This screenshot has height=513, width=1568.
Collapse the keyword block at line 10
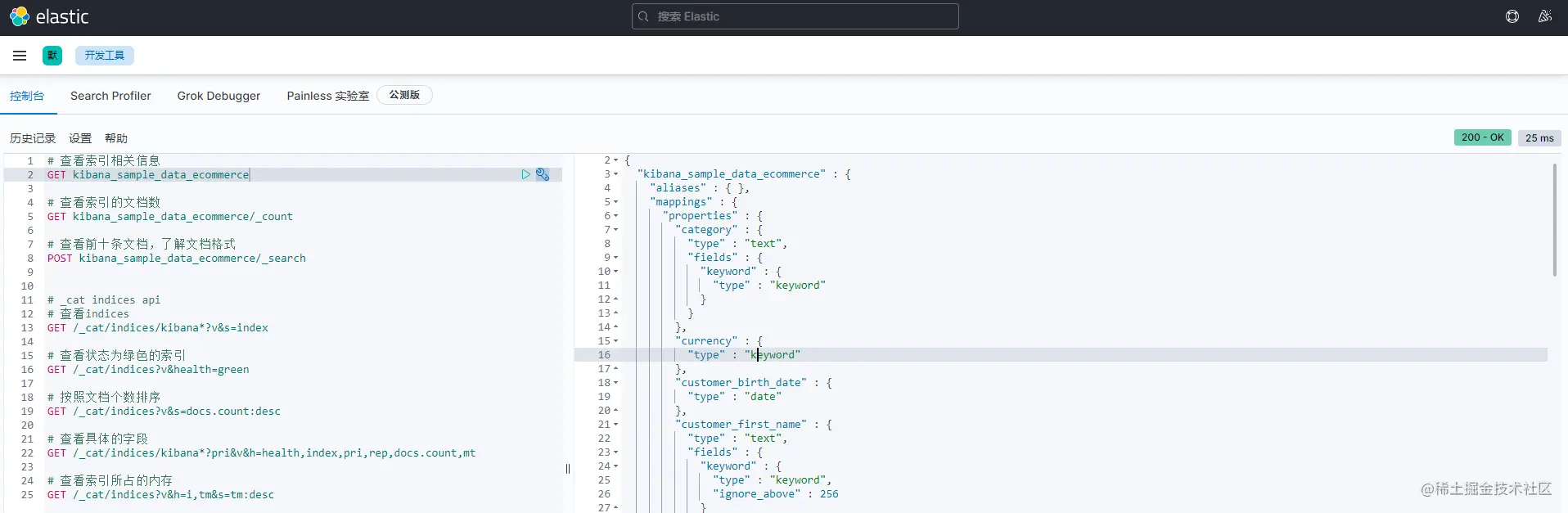coord(616,272)
